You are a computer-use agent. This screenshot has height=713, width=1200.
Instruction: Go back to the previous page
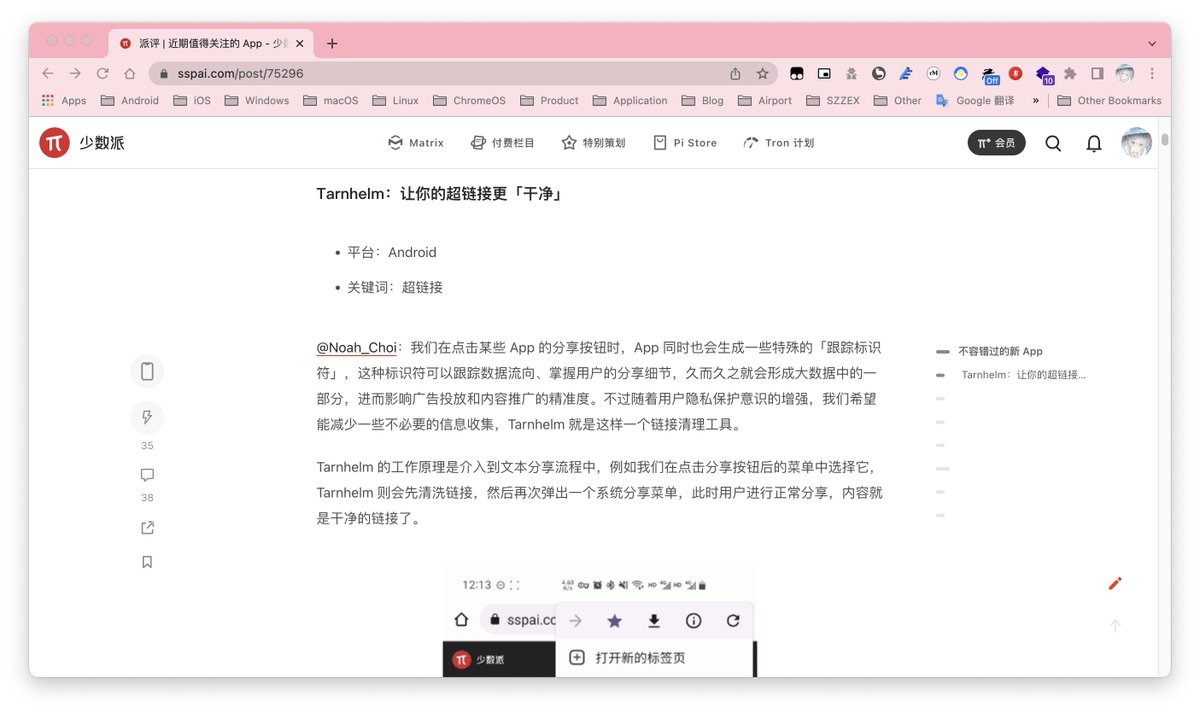tap(48, 73)
